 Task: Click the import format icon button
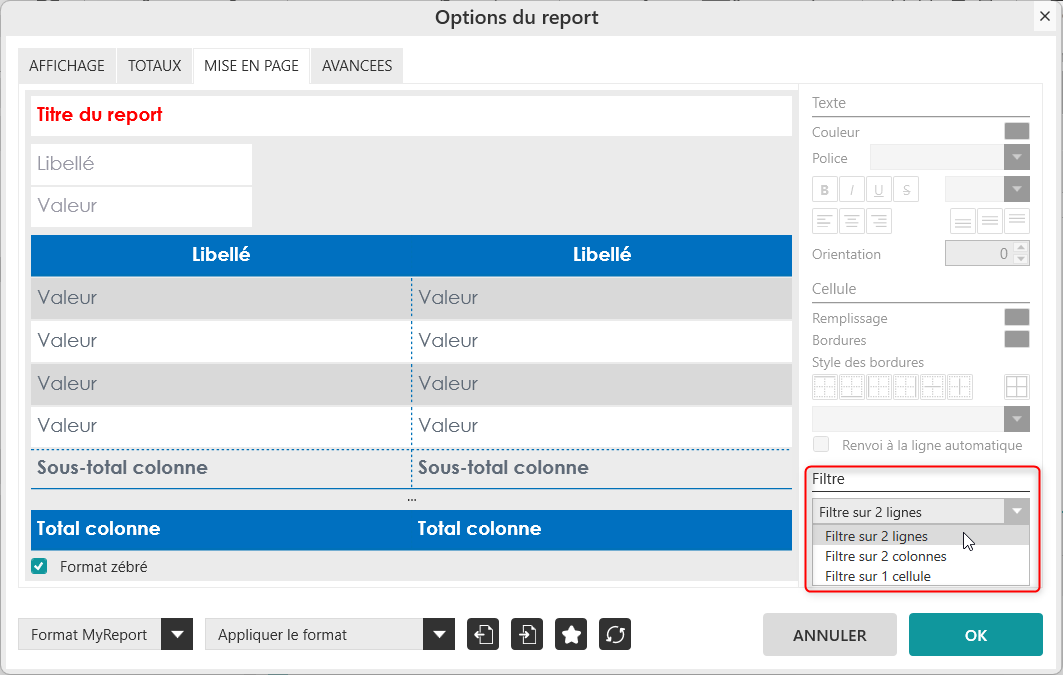[527, 634]
